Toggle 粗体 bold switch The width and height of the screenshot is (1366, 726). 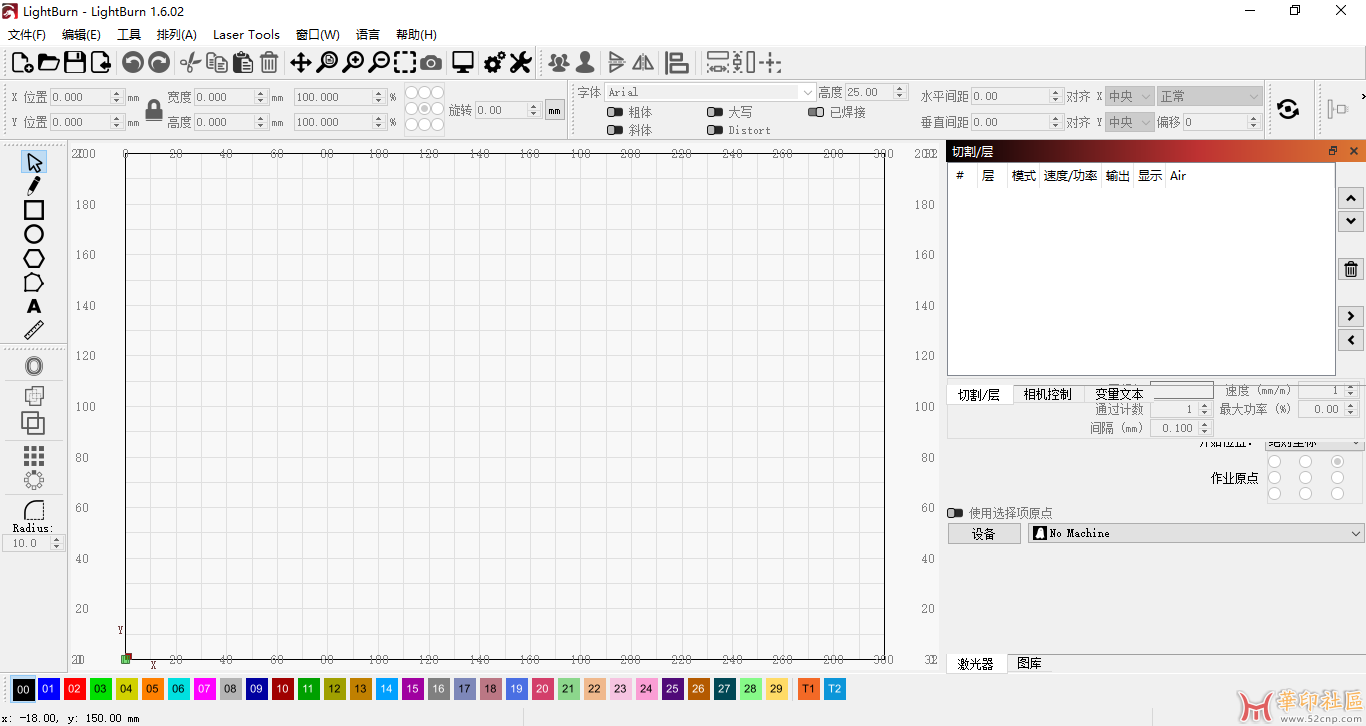(x=614, y=113)
